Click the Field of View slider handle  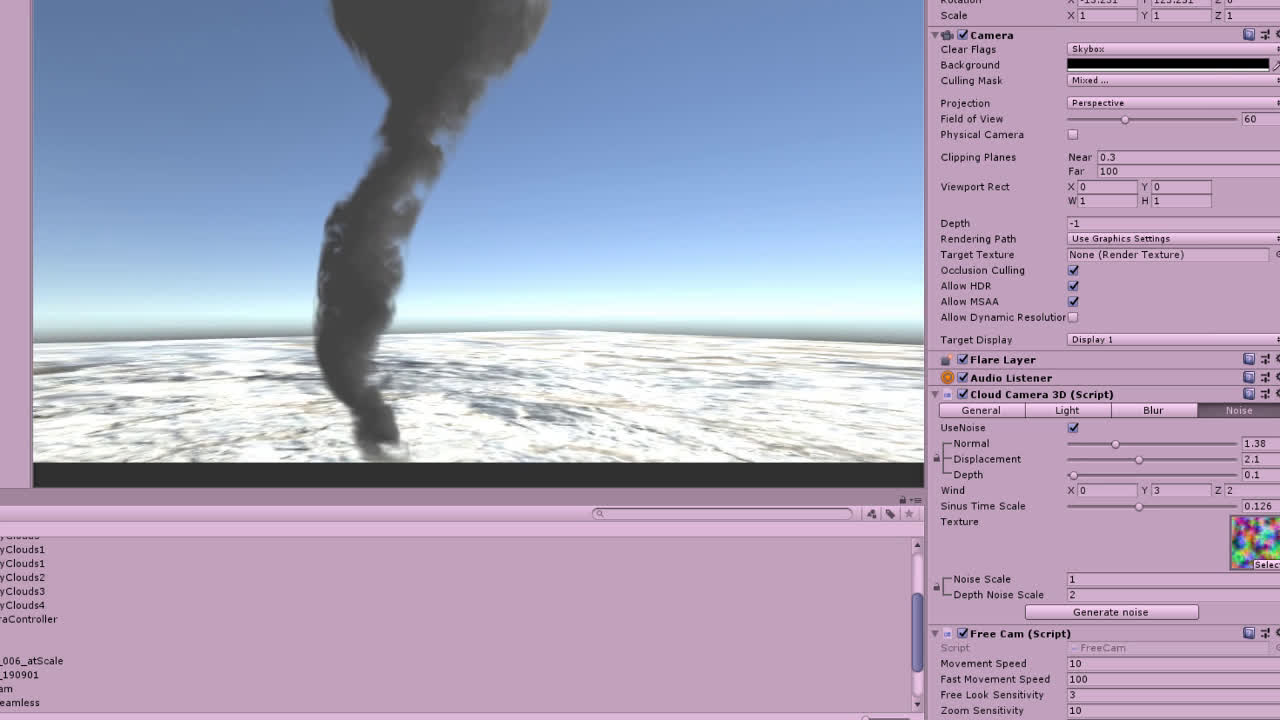click(x=1125, y=120)
